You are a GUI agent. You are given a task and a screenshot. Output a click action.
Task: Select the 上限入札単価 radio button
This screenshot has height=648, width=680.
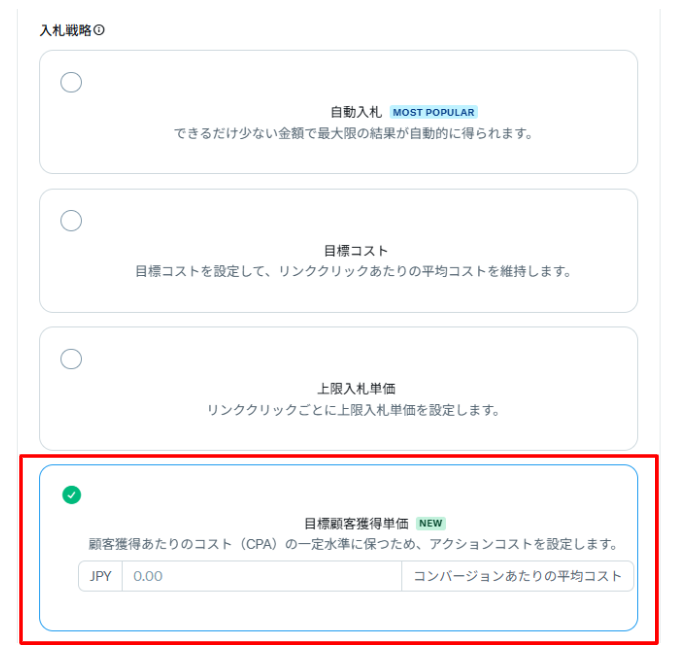pos(71,359)
